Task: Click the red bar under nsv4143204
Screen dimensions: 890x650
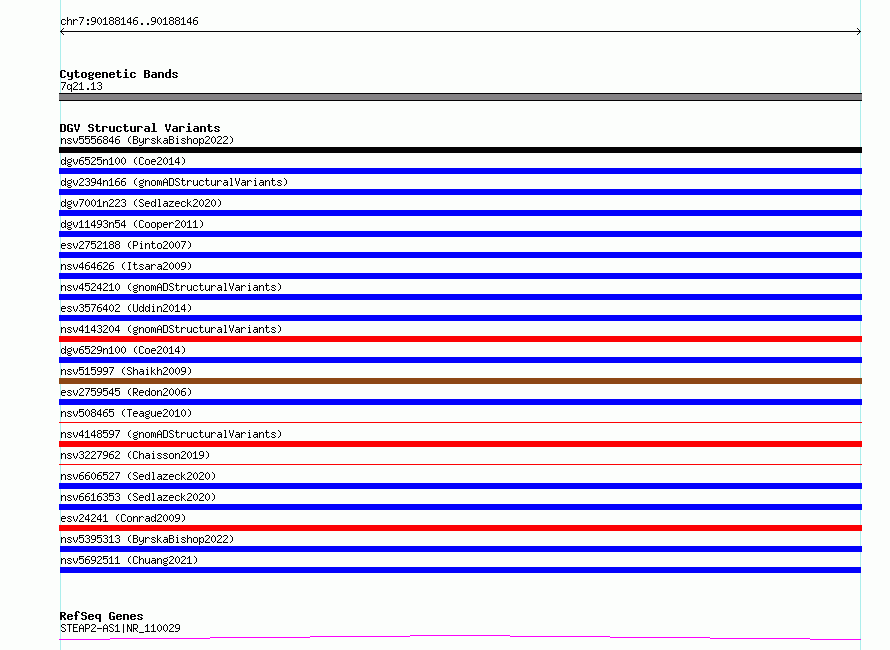Action: pos(460,339)
